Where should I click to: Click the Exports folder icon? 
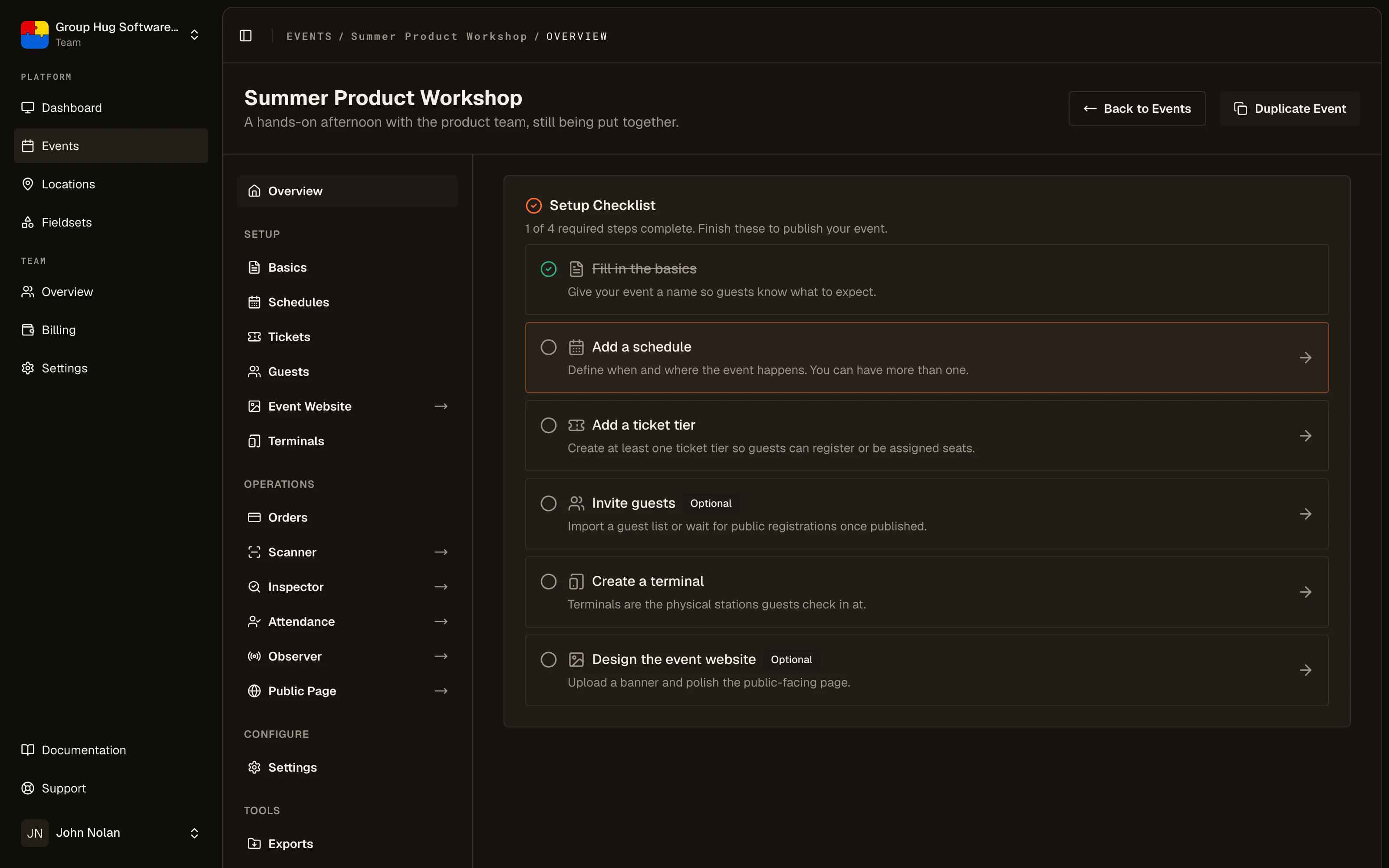(254, 843)
